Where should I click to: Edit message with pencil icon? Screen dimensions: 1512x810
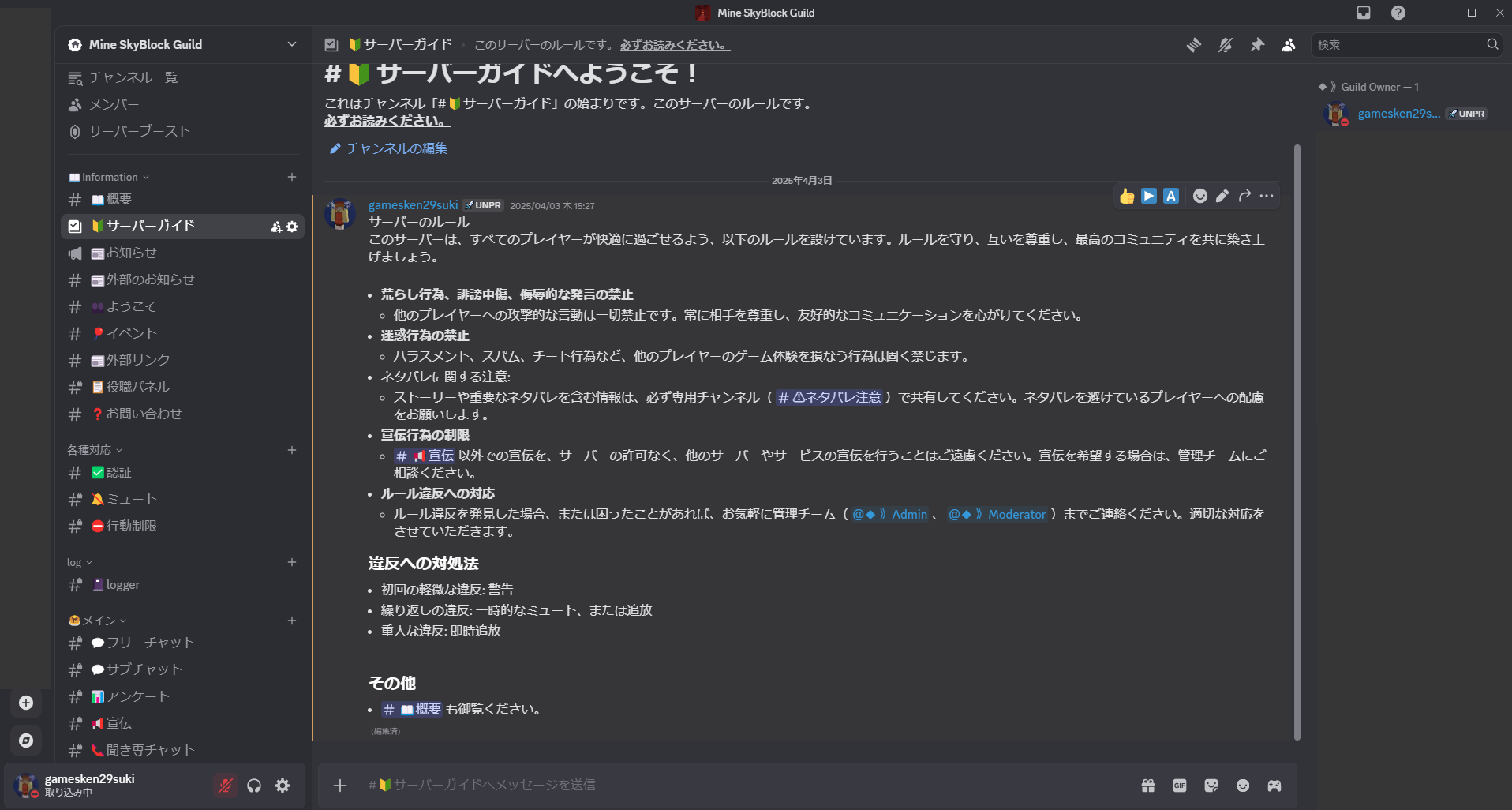tap(1222, 196)
